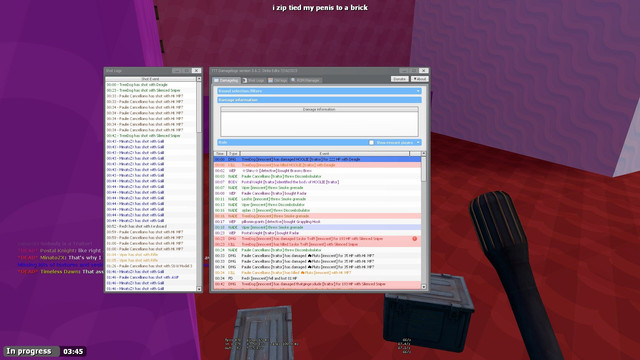The width and height of the screenshot is (640, 360).
Task: Switch to the Shot Logs tab
Action: 253,80
